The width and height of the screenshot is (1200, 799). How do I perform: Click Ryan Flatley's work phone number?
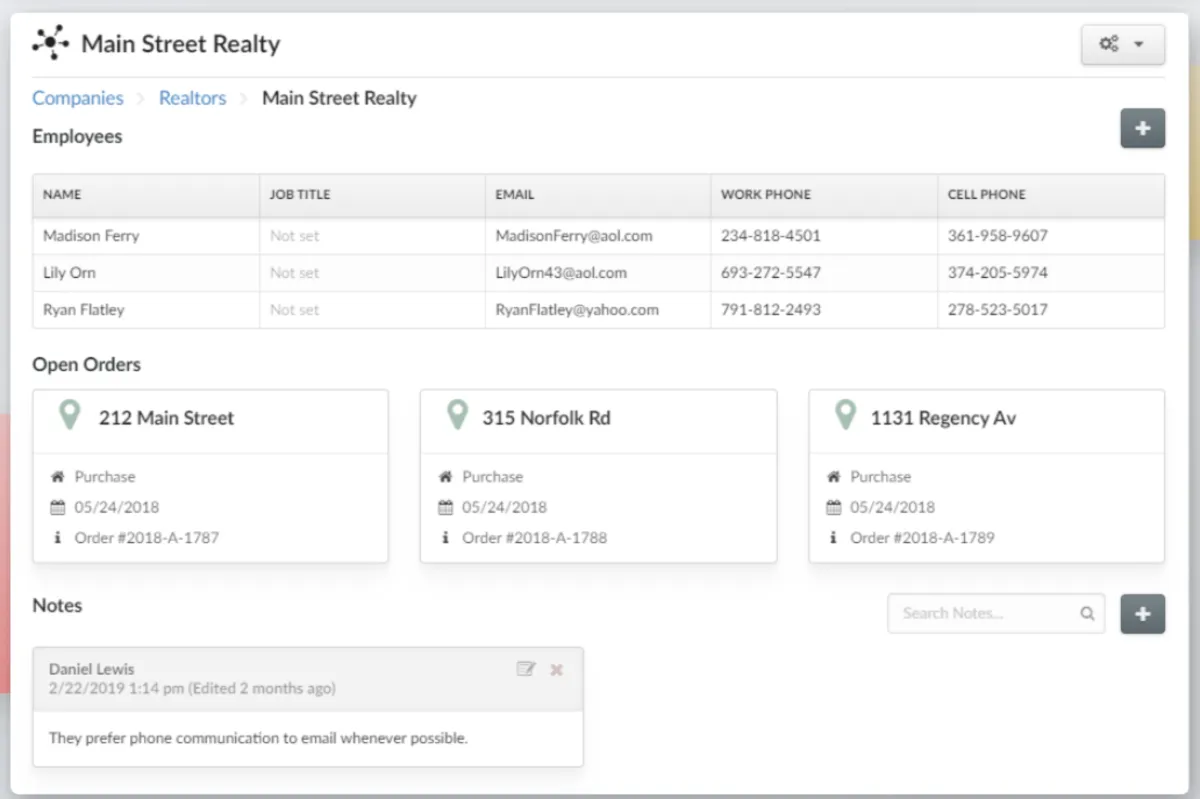click(x=770, y=310)
